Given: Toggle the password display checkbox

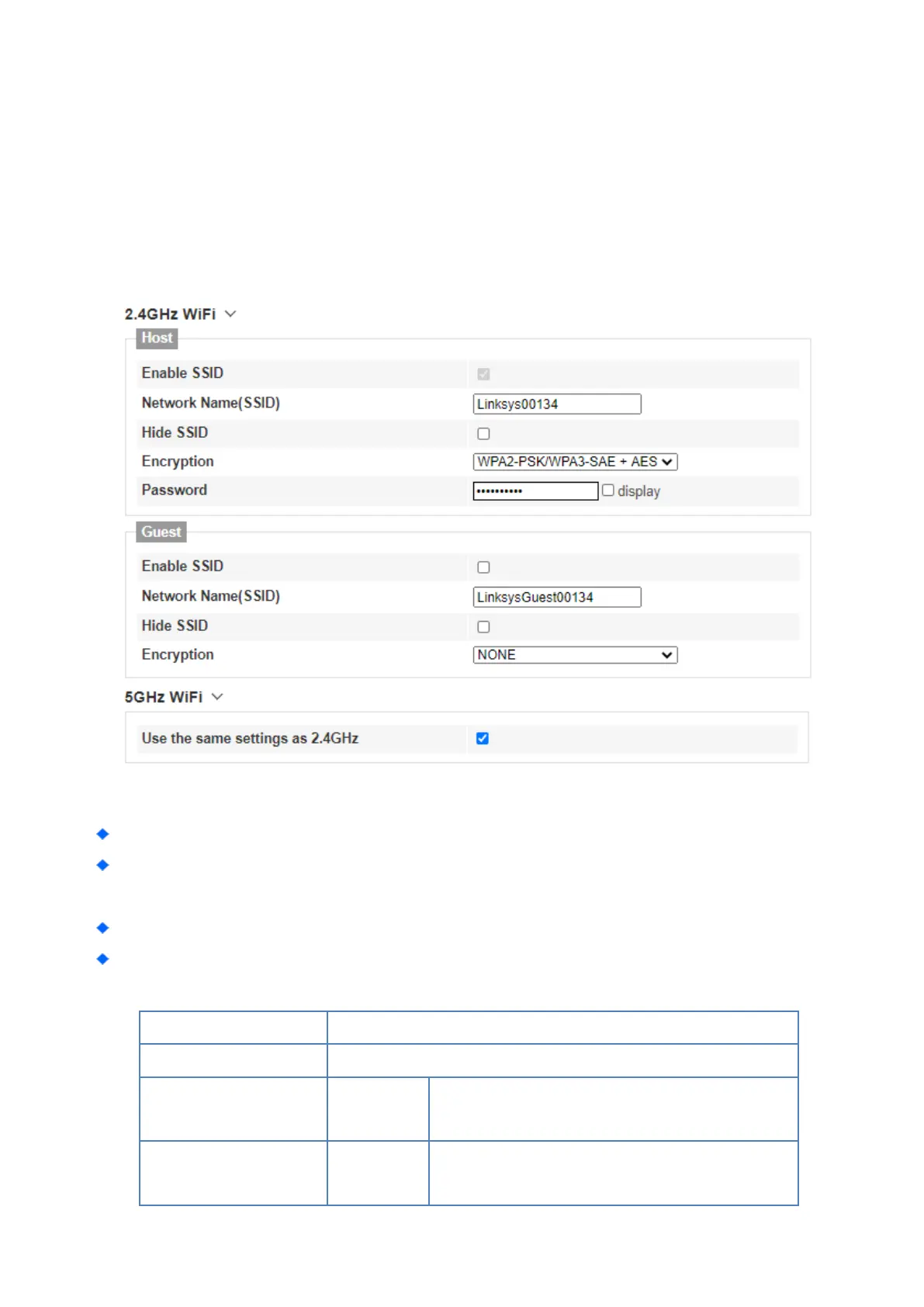Looking at the screenshot, I should click(608, 491).
